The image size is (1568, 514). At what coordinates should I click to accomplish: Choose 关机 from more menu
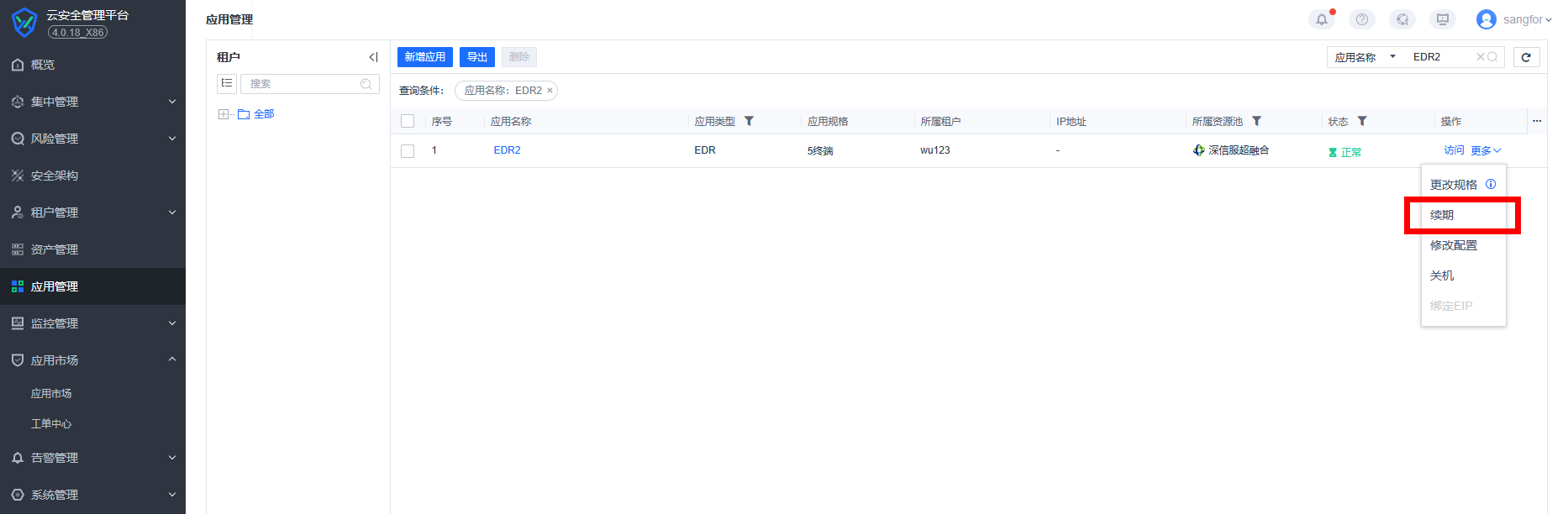pos(1463,275)
